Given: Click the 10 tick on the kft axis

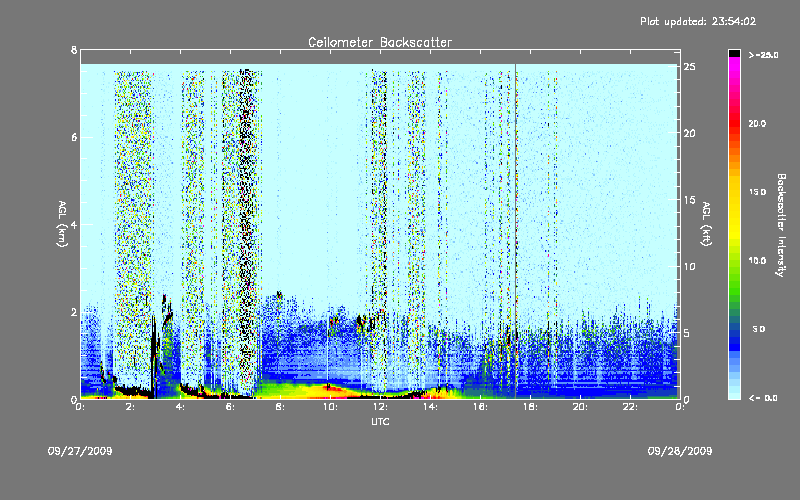Looking at the screenshot, I should [690, 266].
